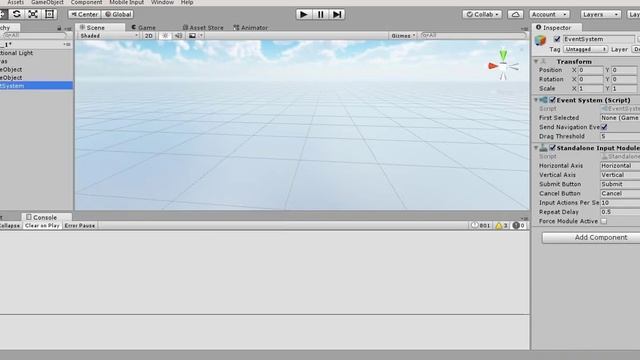Toggle EventSystem object active checkbox
The image size is (640, 360).
pos(557,39)
